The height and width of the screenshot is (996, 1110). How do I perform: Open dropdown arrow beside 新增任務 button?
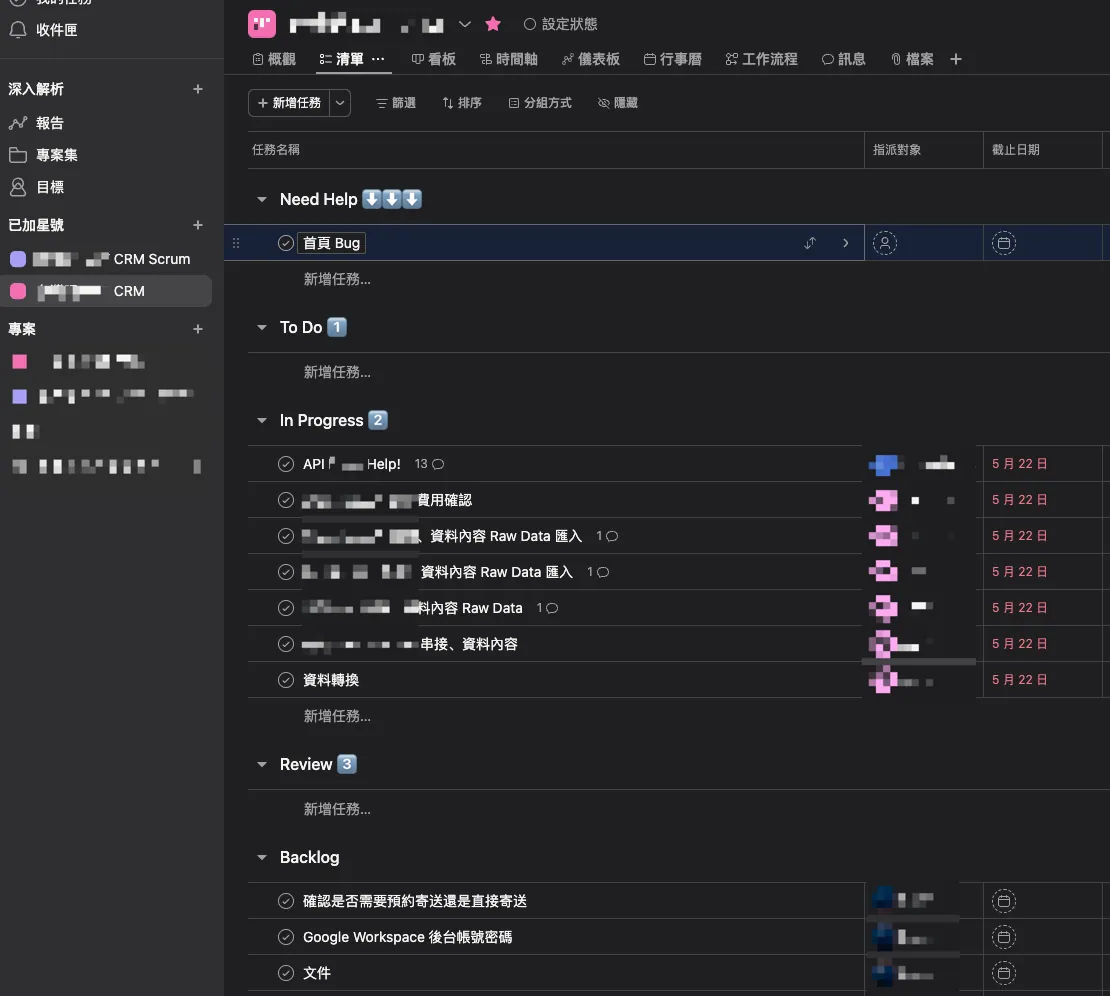341,103
